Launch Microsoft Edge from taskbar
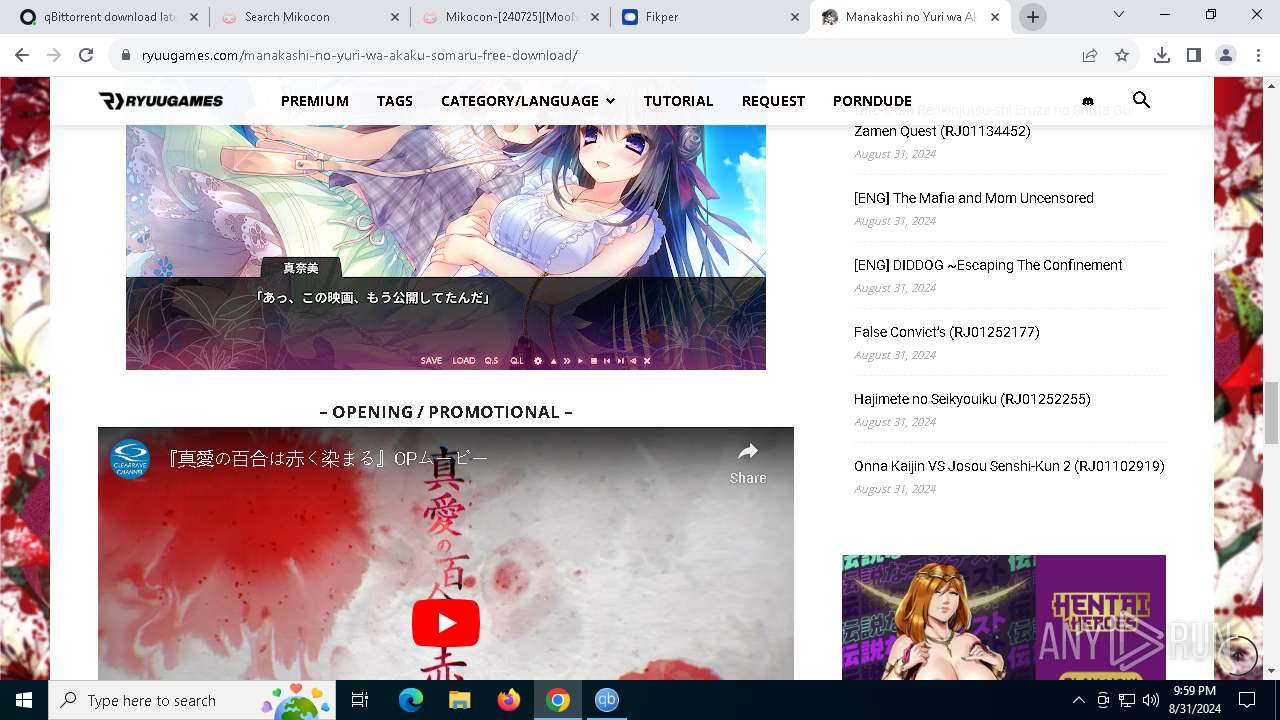 tap(411, 700)
